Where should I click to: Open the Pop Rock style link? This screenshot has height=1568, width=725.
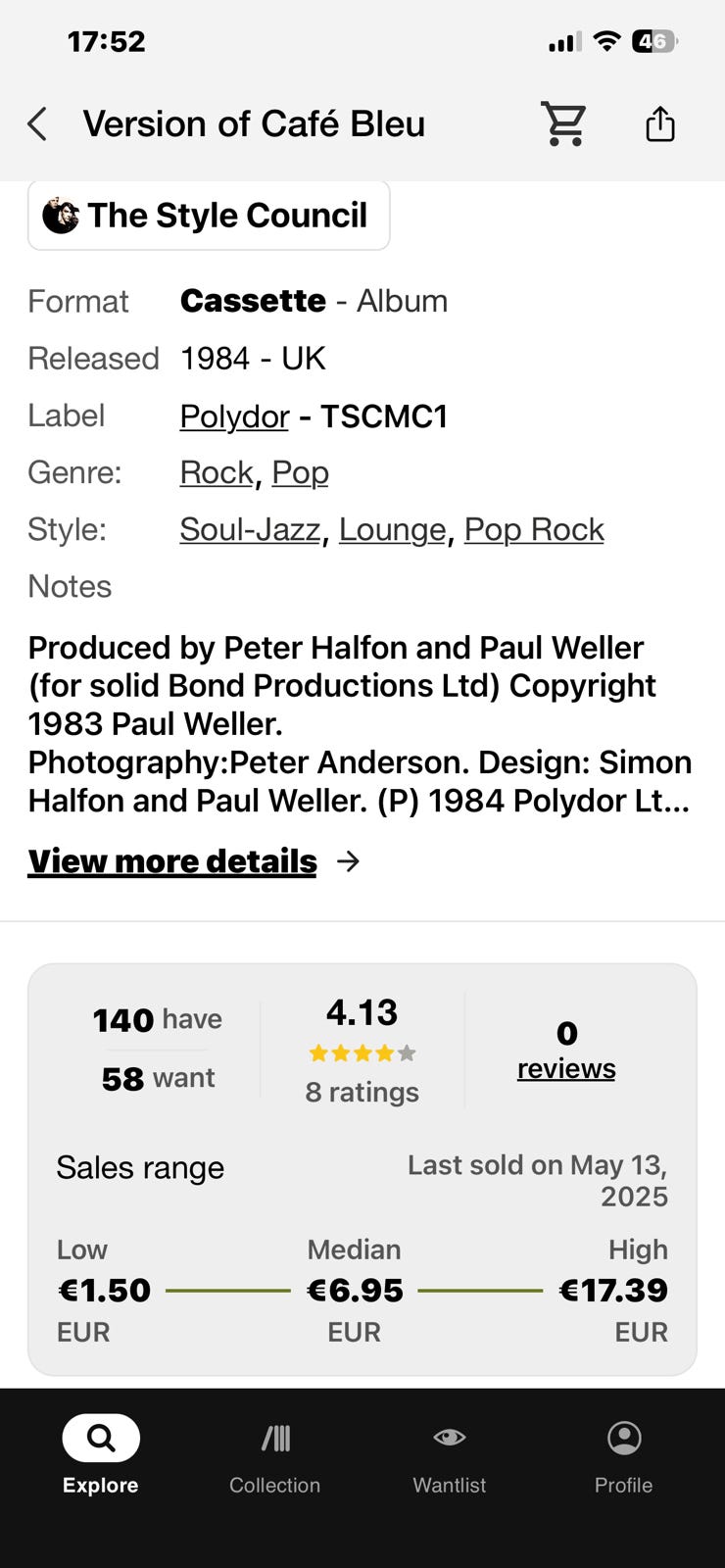(x=534, y=529)
